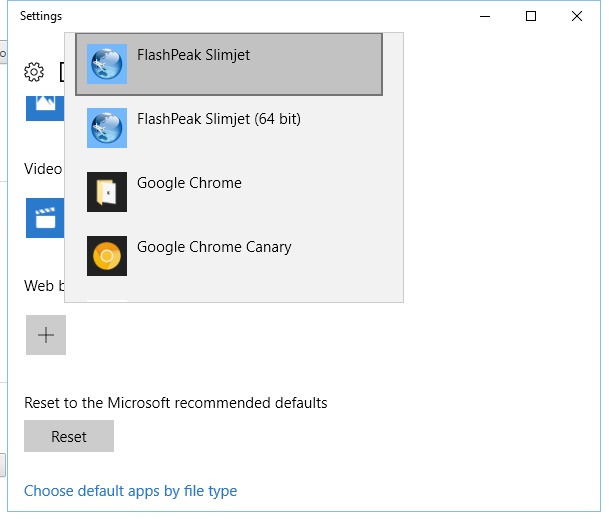The width and height of the screenshot is (609, 519).
Task: Click the Google Chrome folder icon
Action: [107, 192]
